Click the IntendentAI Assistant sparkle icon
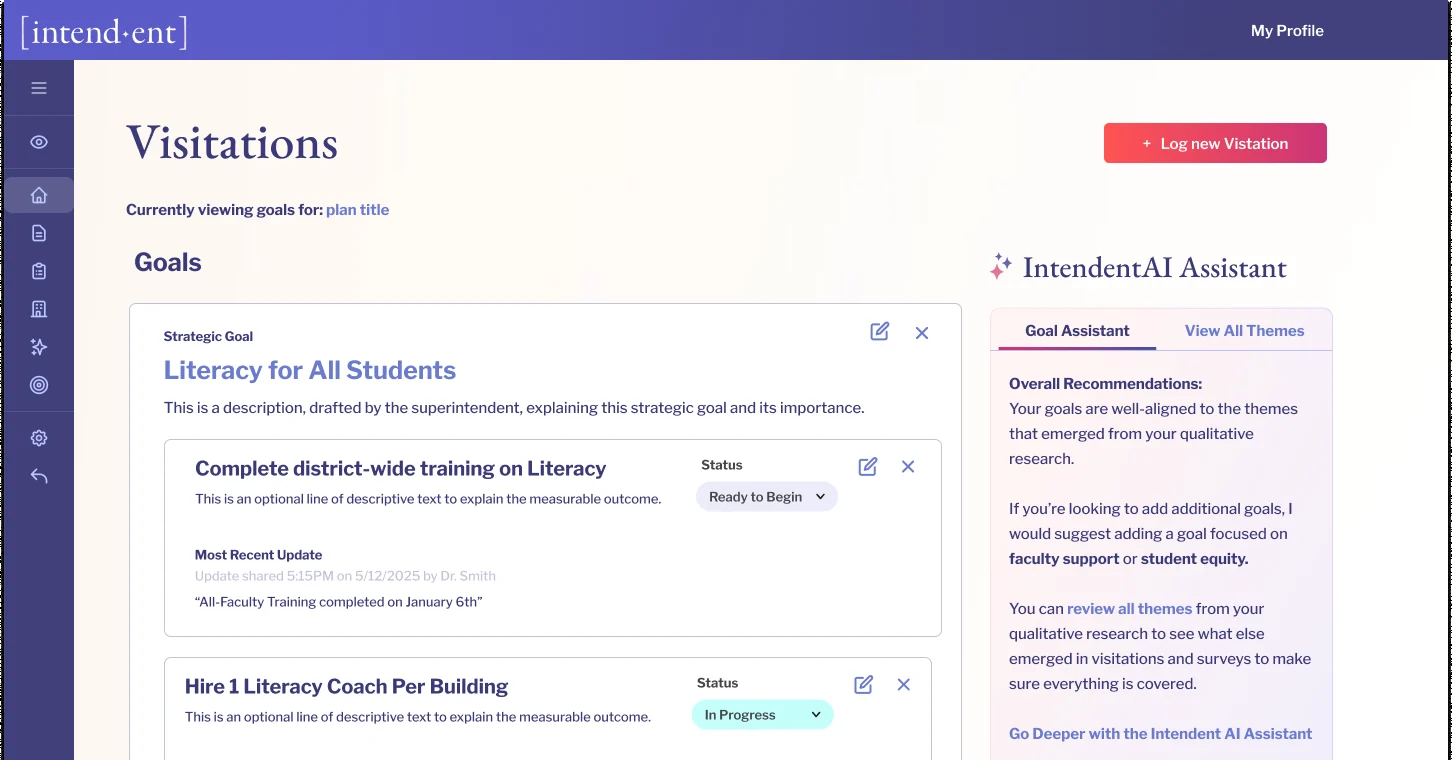Viewport: 1452px width, 760px height. [x=1001, y=266]
